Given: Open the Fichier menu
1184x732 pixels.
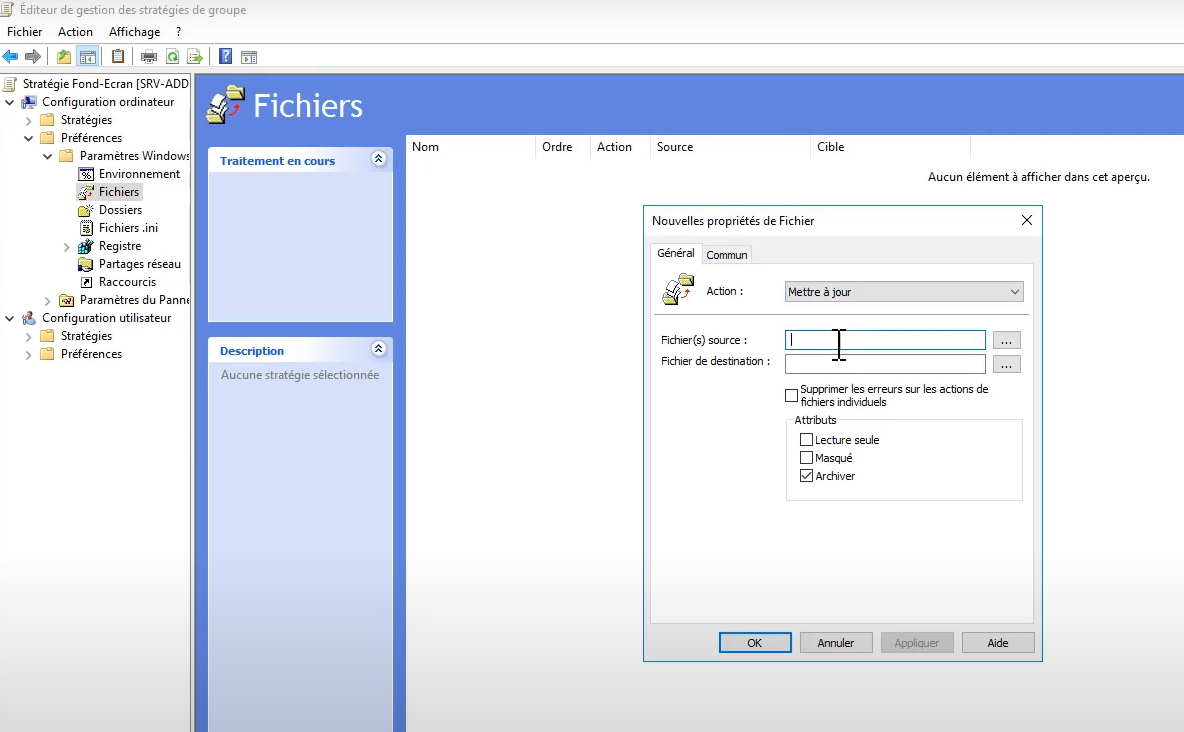Looking at the screenshot, I should [x=25, y=32].
